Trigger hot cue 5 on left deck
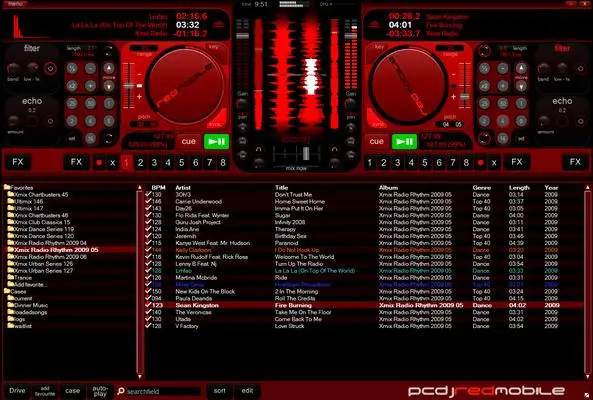Screen dimensions: 593x400 pyautogui.click(x=182, y=163)
